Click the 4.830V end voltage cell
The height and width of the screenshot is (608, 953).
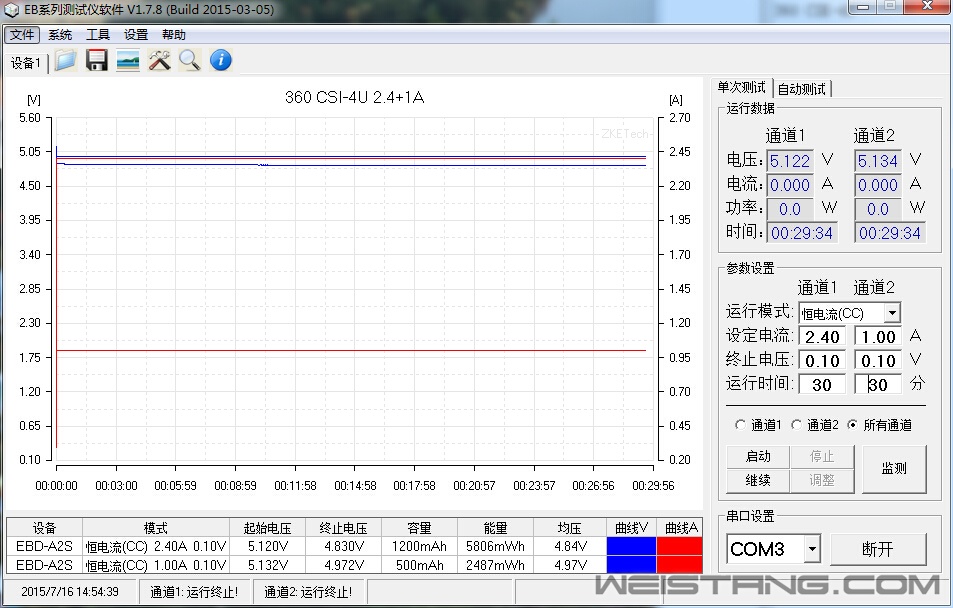pos(343,546)
